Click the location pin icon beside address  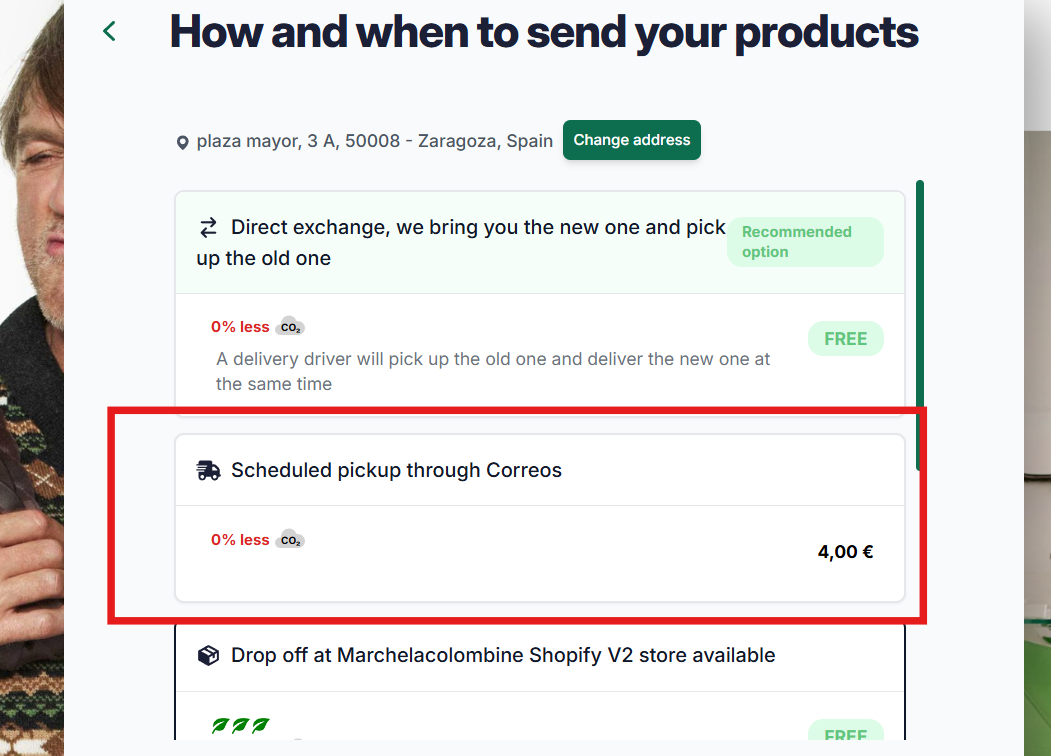point(182,143)
